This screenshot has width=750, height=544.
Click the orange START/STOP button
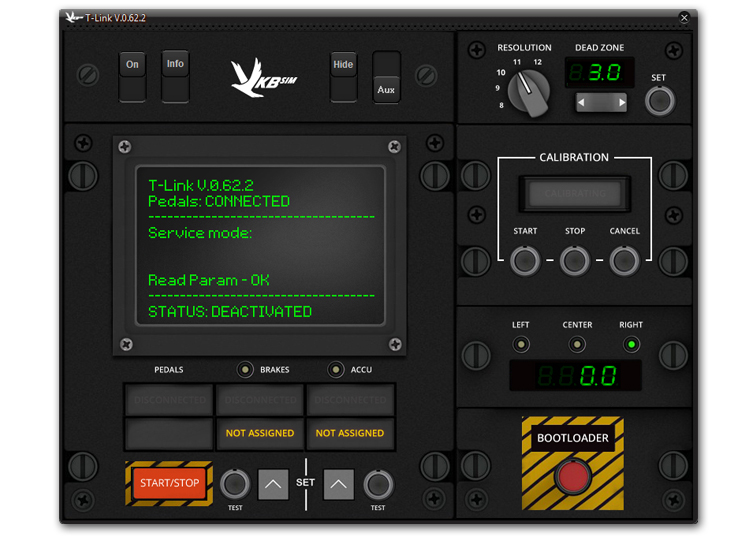[169, 483]
